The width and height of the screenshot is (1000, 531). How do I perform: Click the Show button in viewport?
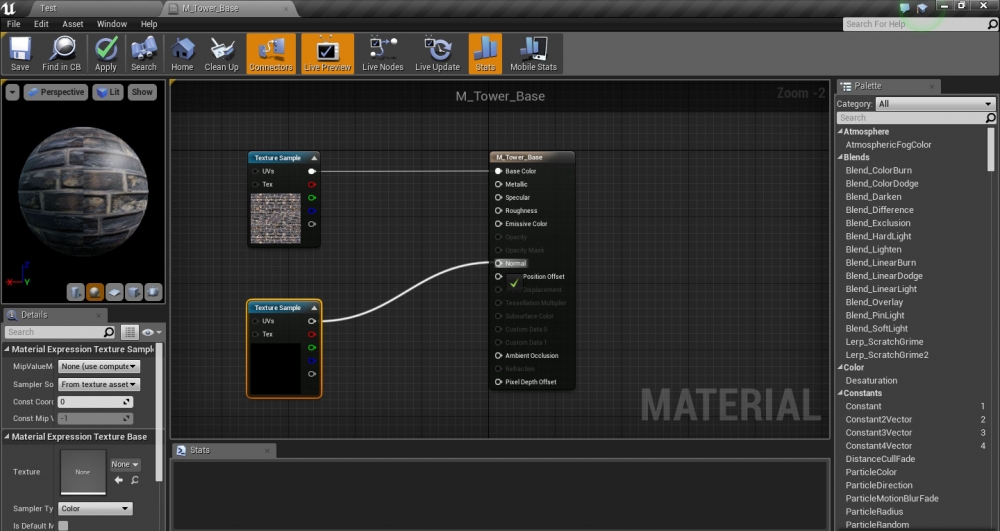point(142,92)
